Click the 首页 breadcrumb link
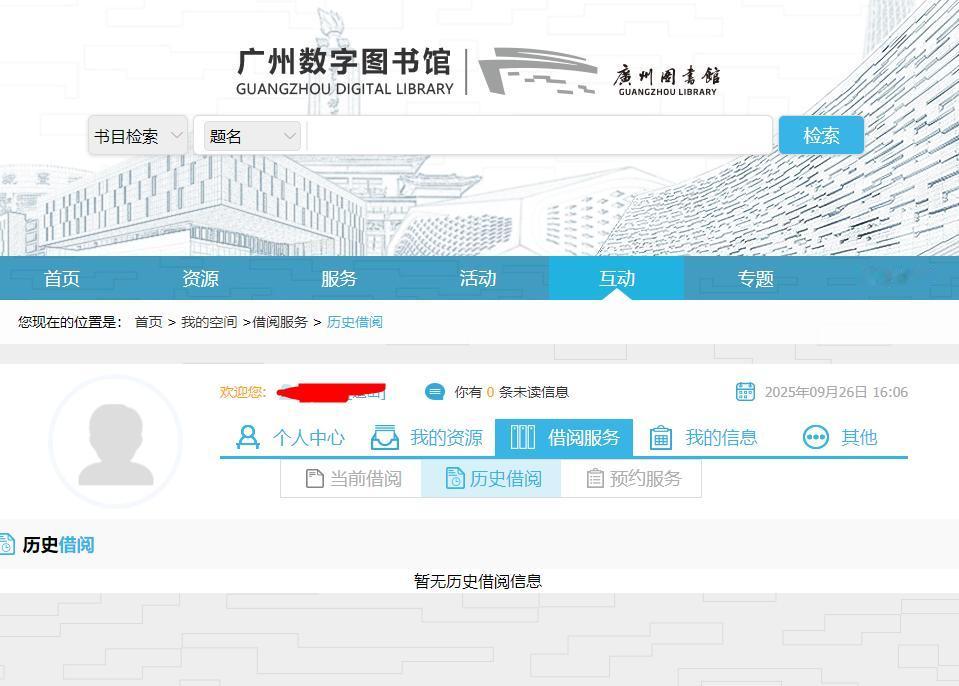The width and height of the screenshot is (959, 686). pyautogui.click(x=149, y=322)
